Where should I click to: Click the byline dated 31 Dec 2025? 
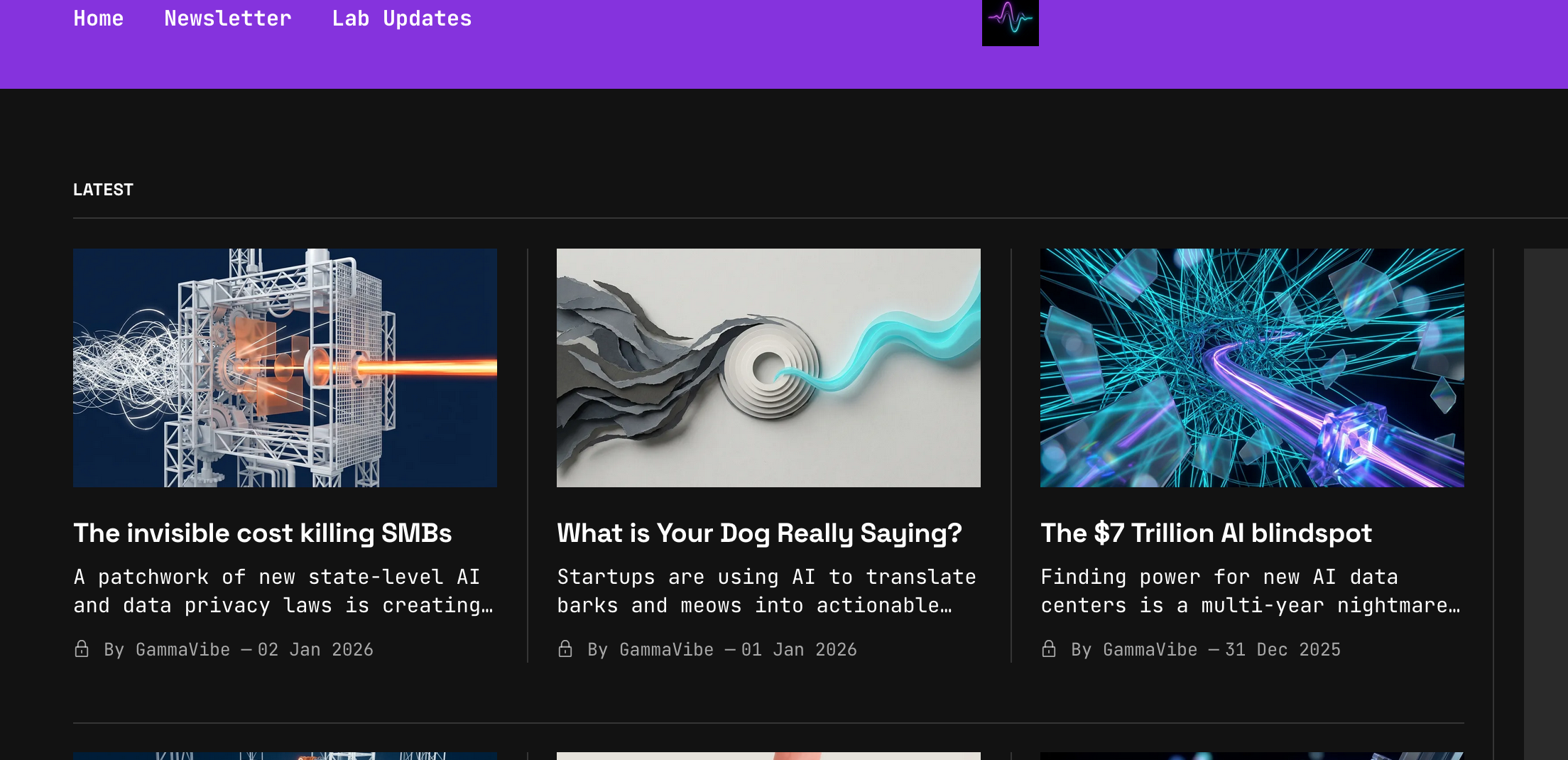[x=1206, y=650]
